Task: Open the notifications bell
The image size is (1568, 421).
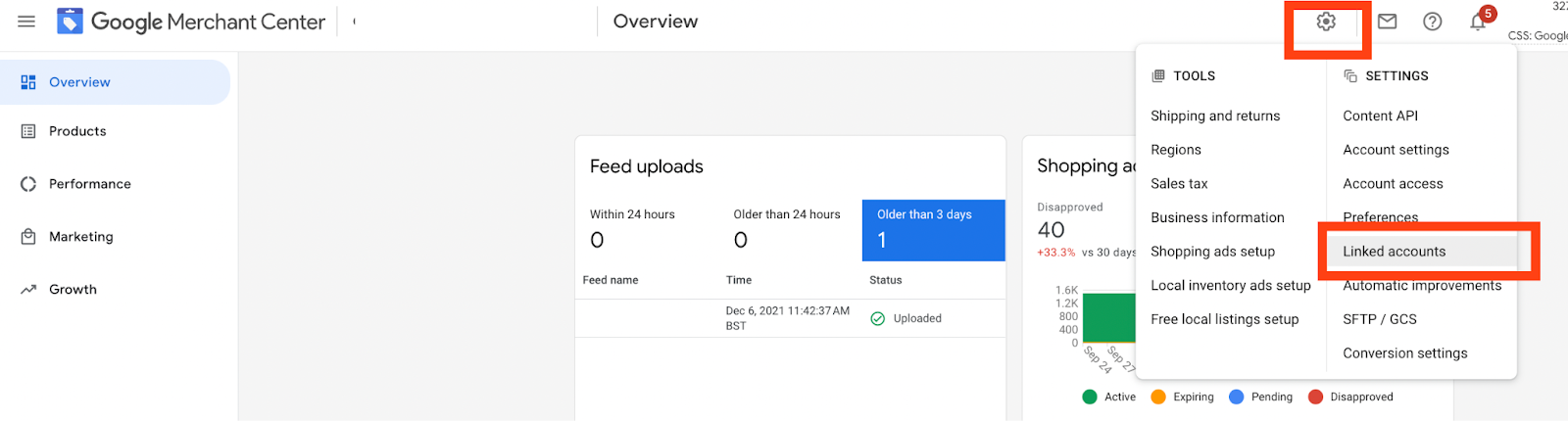Action: click(x=1478, y=22)
